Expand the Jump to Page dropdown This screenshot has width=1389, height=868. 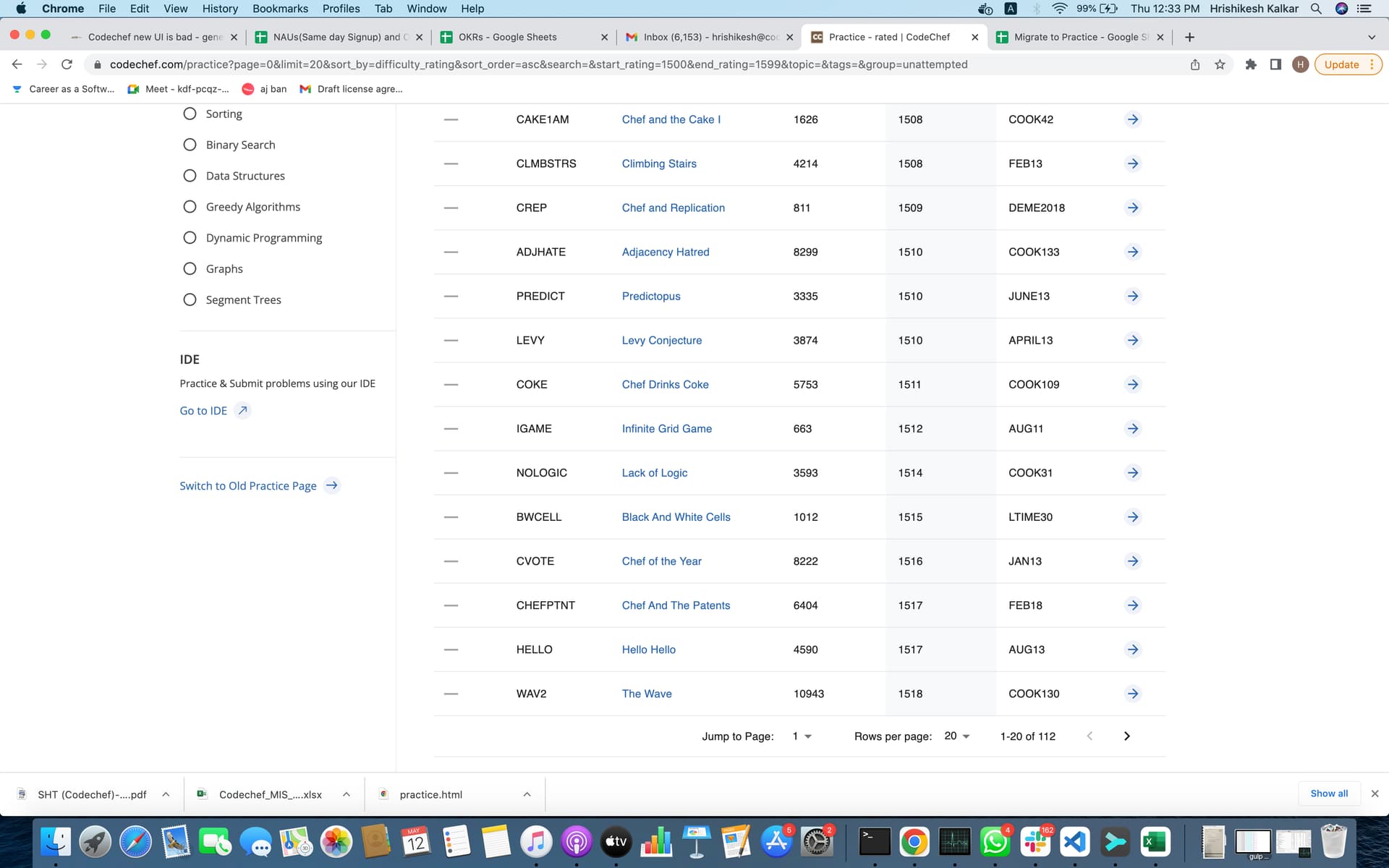(x=802, y=736)
